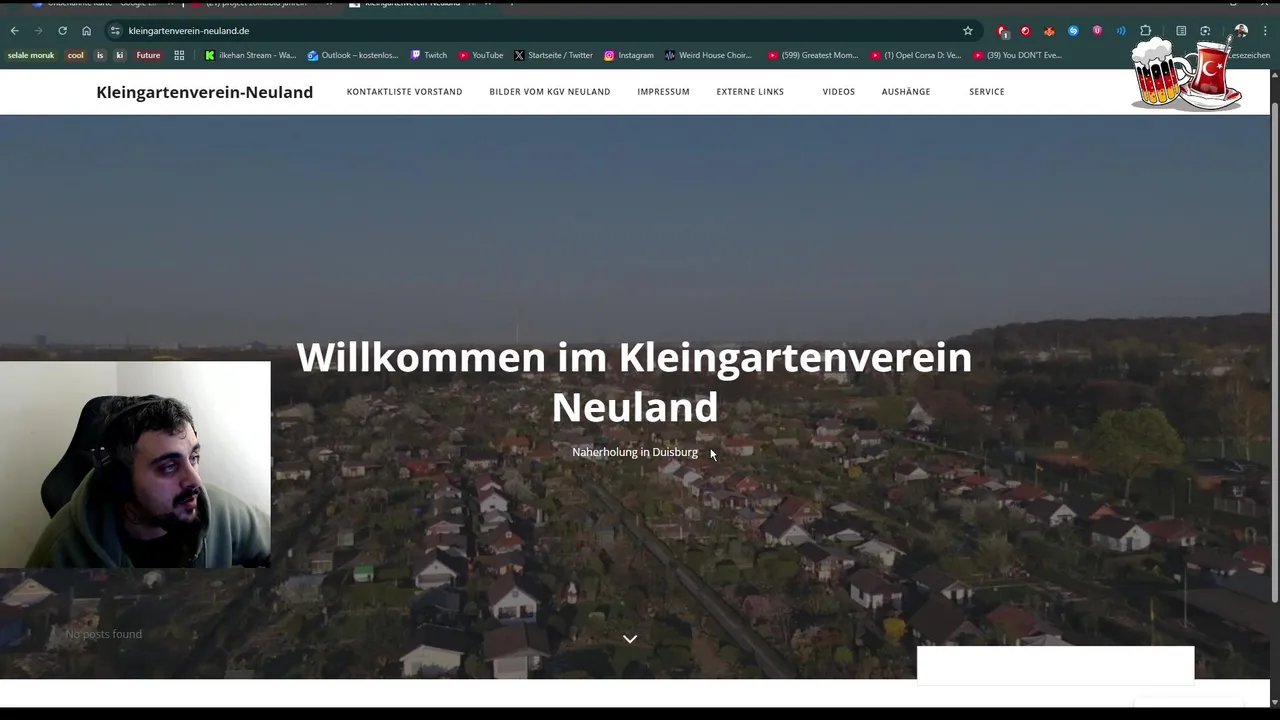Open the apps grid in bookmarks bar
1280x720 pixels.
[179, 55]
